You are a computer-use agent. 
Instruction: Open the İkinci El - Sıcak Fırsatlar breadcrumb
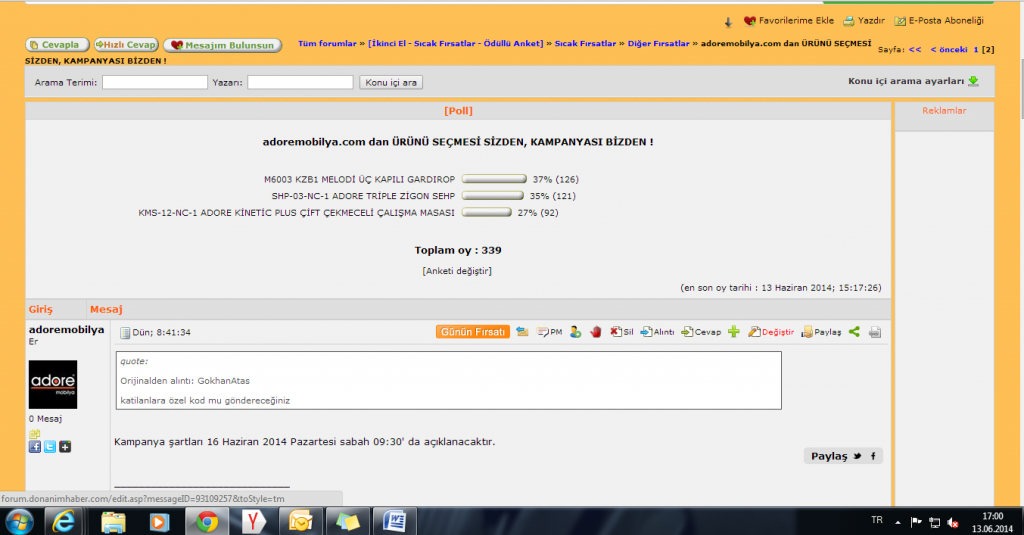click(x=455, y=44)
